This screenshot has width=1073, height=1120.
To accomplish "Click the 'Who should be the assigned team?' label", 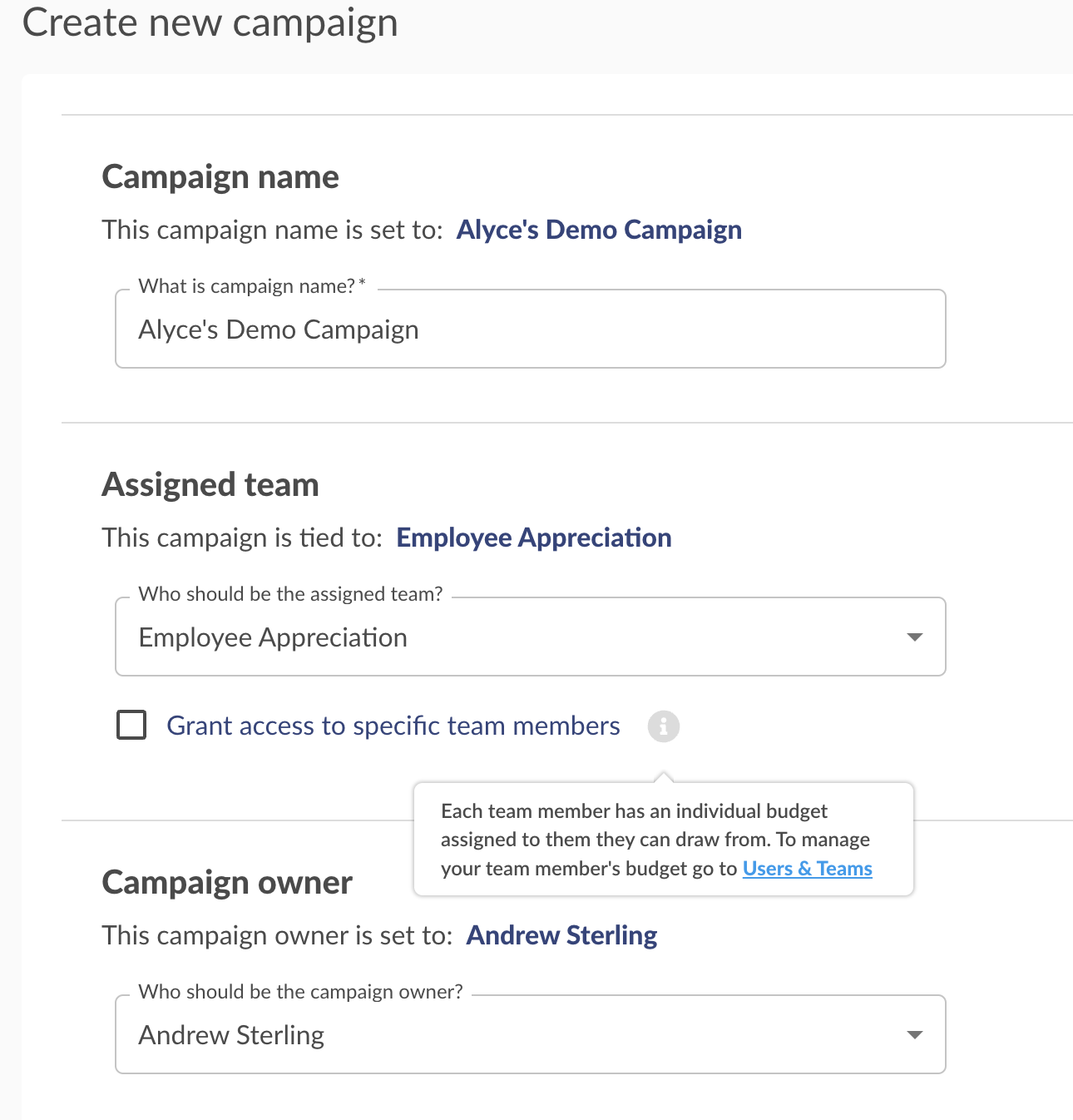I will (x=290, y=594).
